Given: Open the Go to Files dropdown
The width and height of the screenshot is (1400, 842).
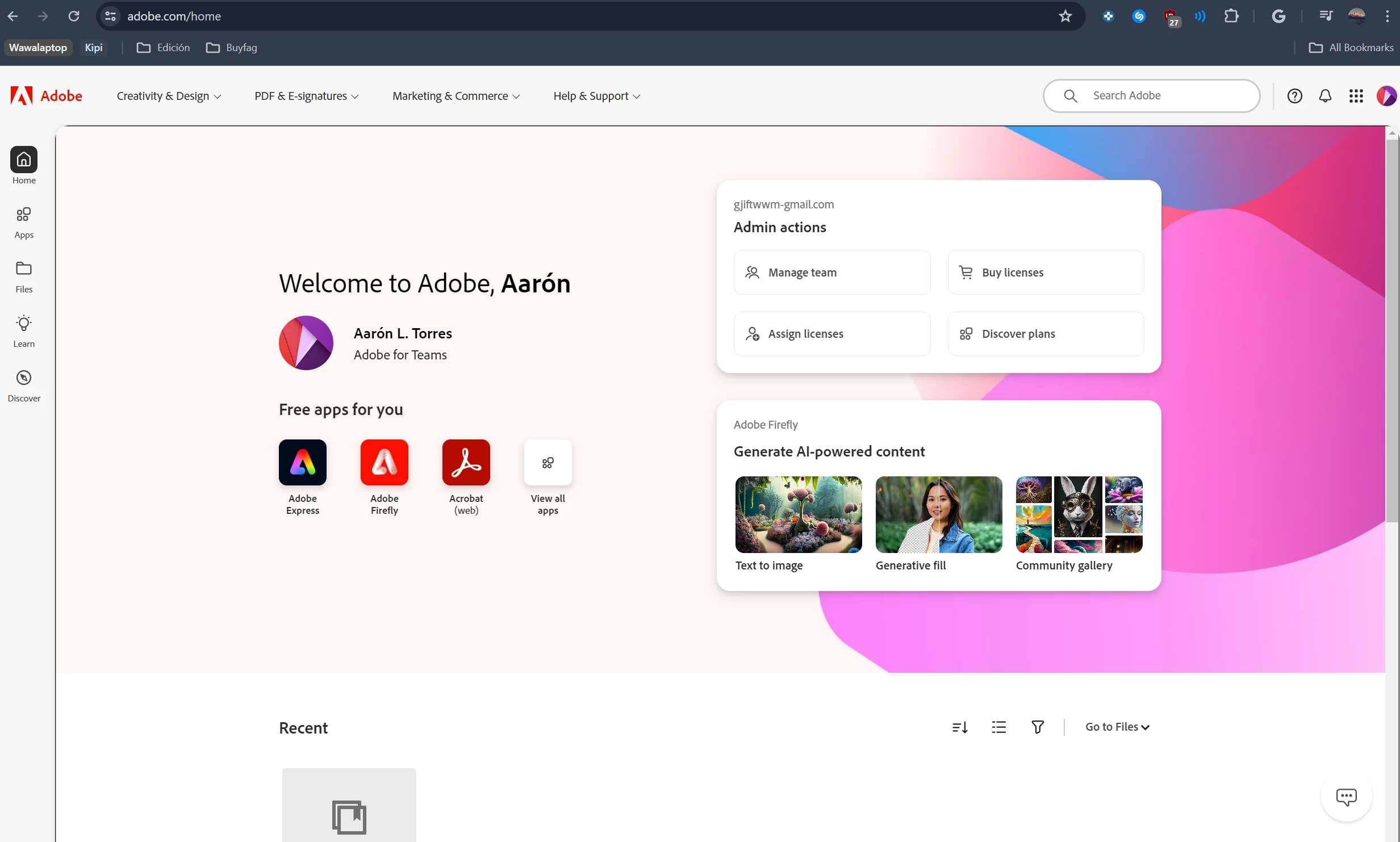Looking at the screenshot, I should click(x=1117, y=727).
